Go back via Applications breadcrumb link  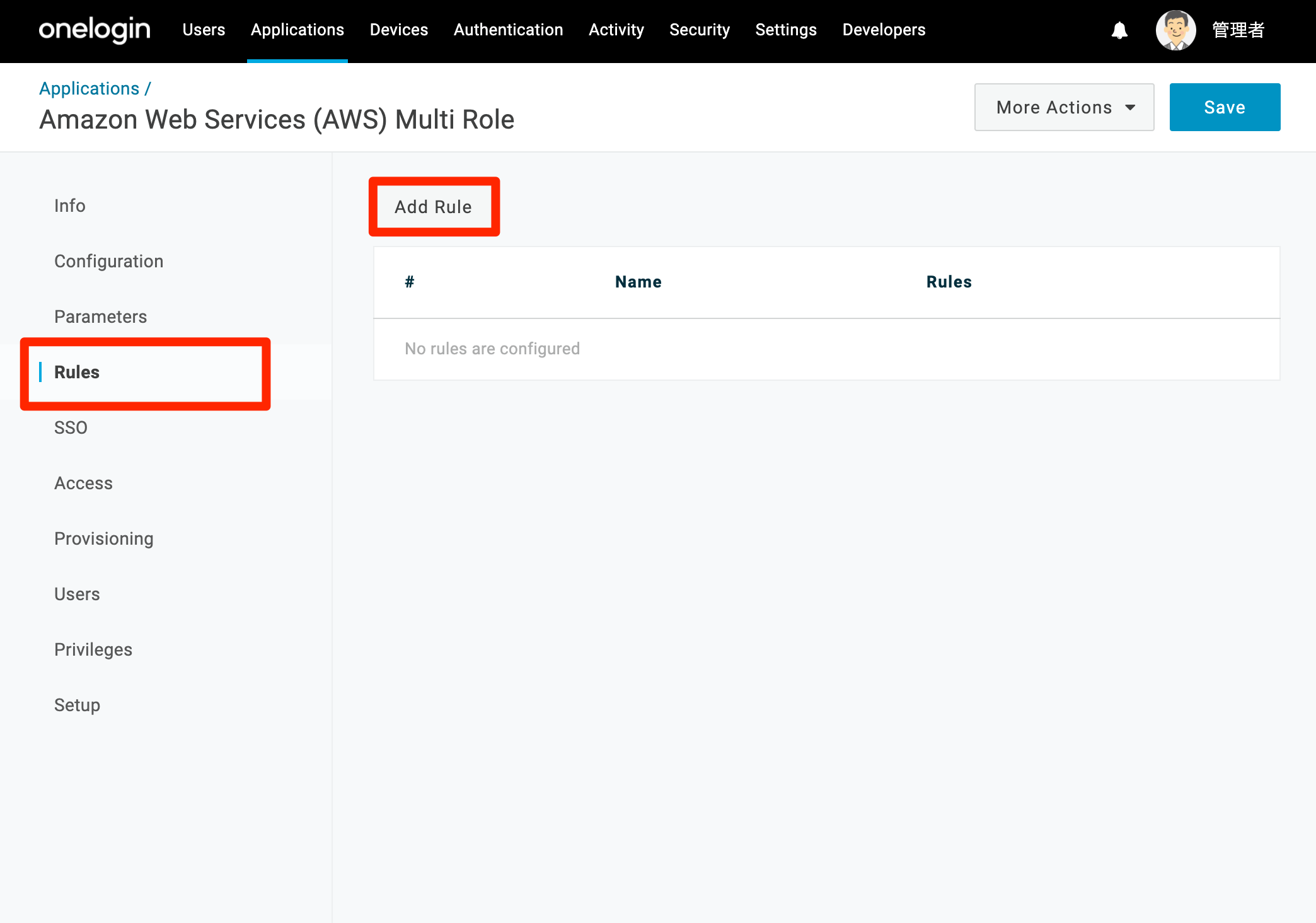click(89, 88)
